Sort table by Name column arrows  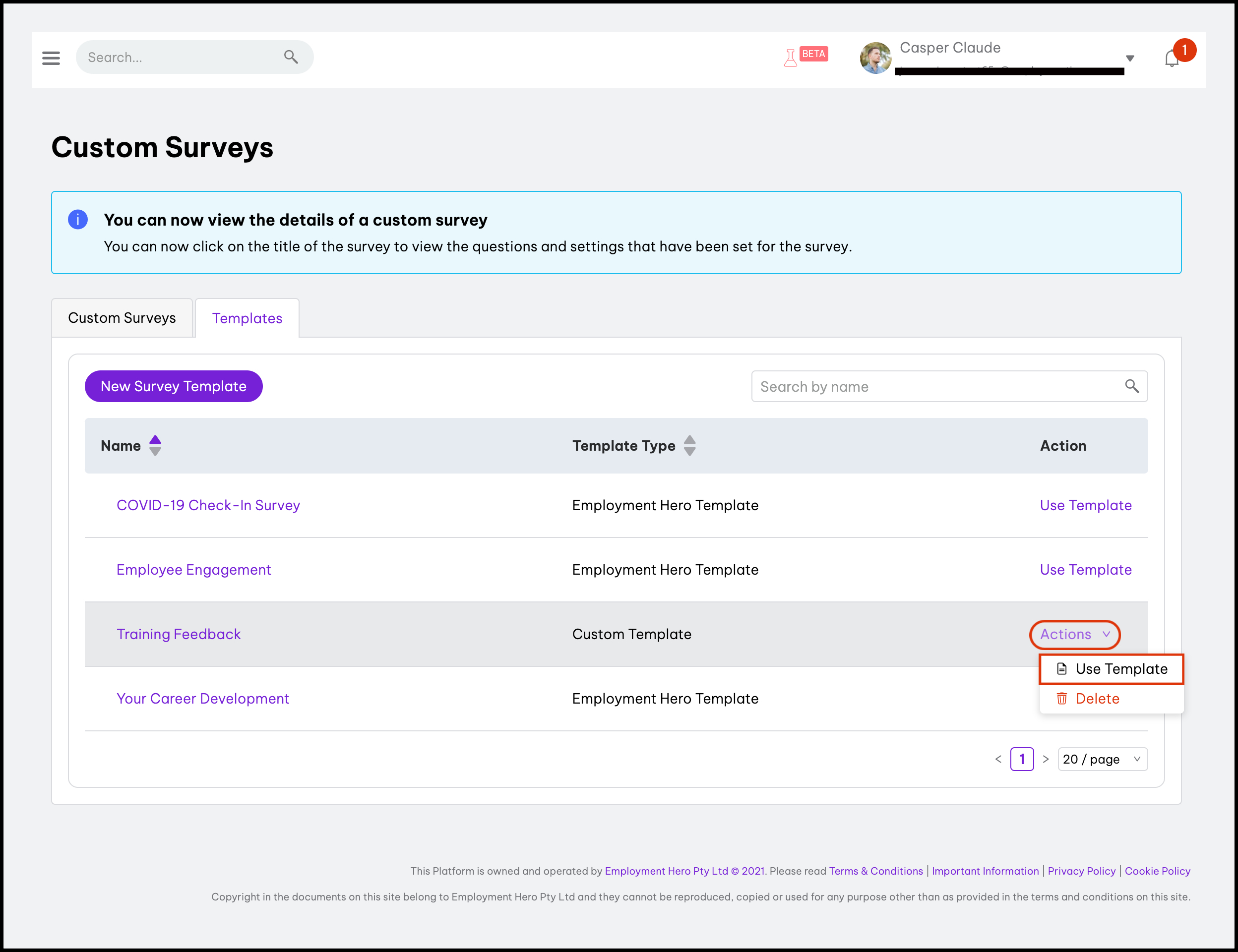coord(155,445)
